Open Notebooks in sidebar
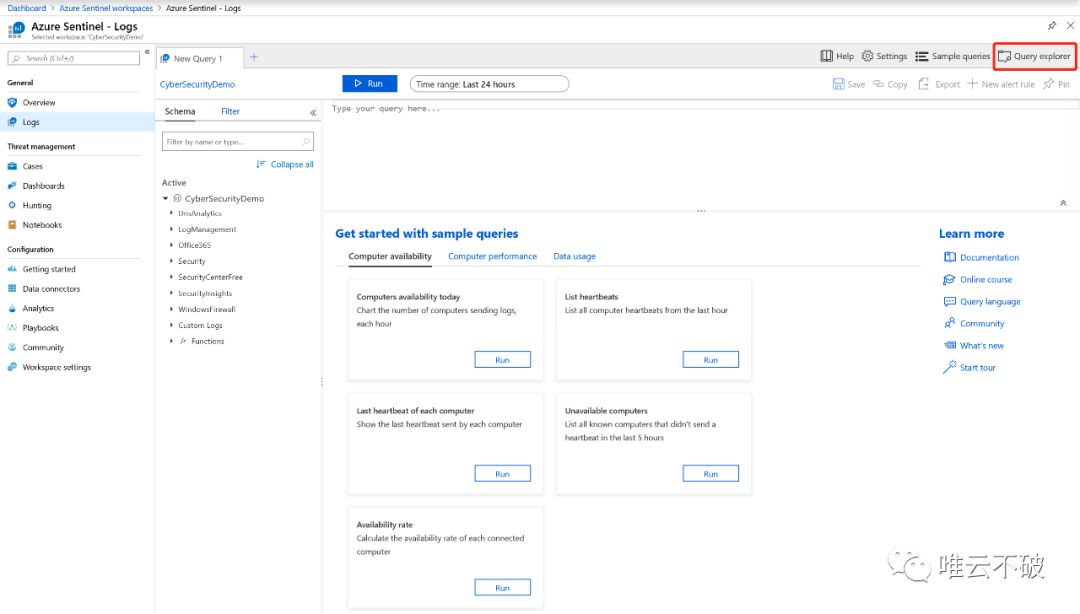 tap(42, 225)
